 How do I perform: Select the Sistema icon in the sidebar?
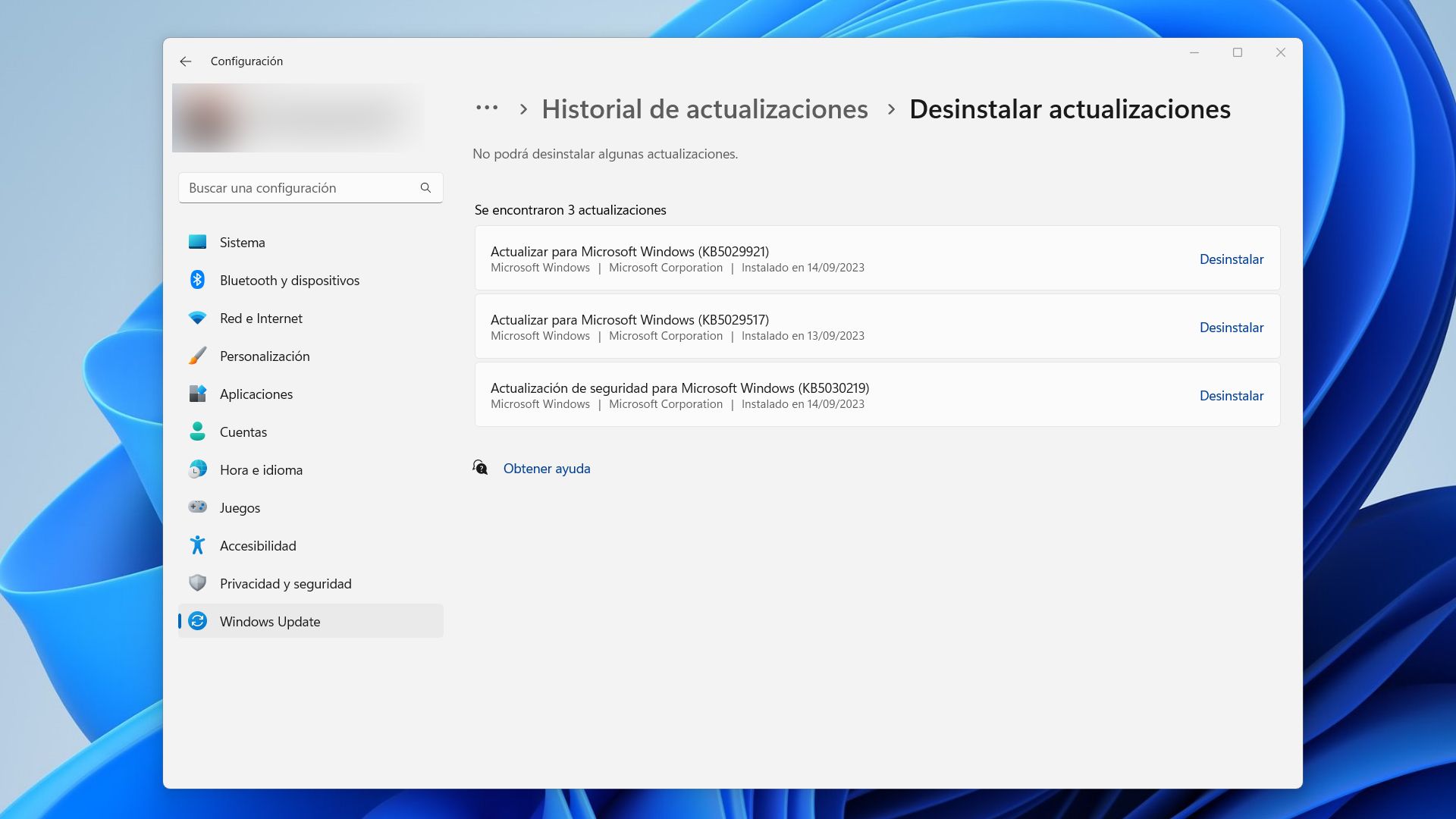pyautogui.click(x=197, y=242)
